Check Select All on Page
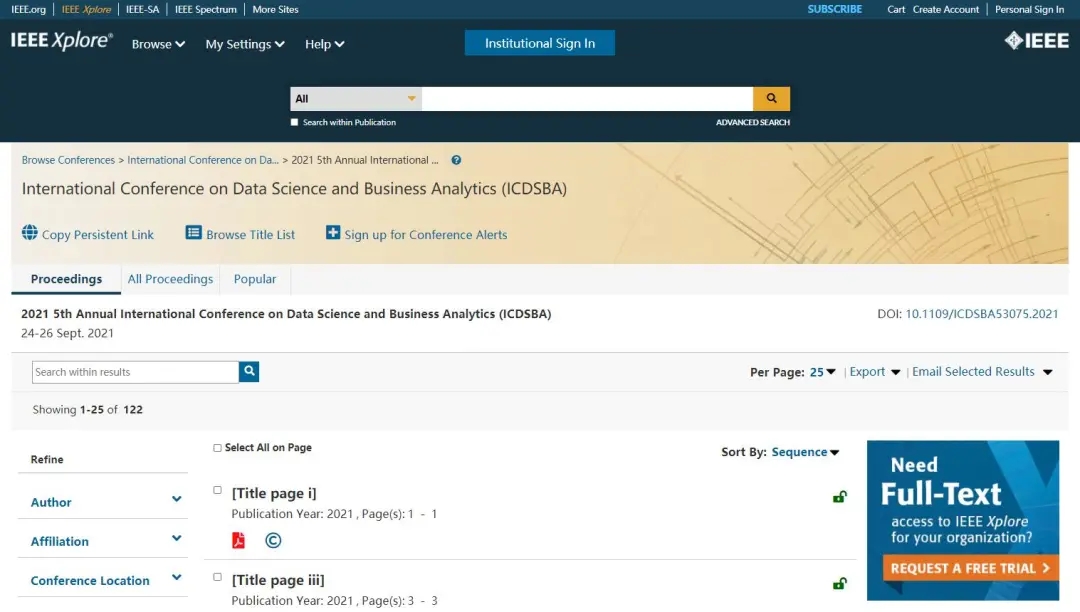This screenshot has width=1080, height=612. 217,447
